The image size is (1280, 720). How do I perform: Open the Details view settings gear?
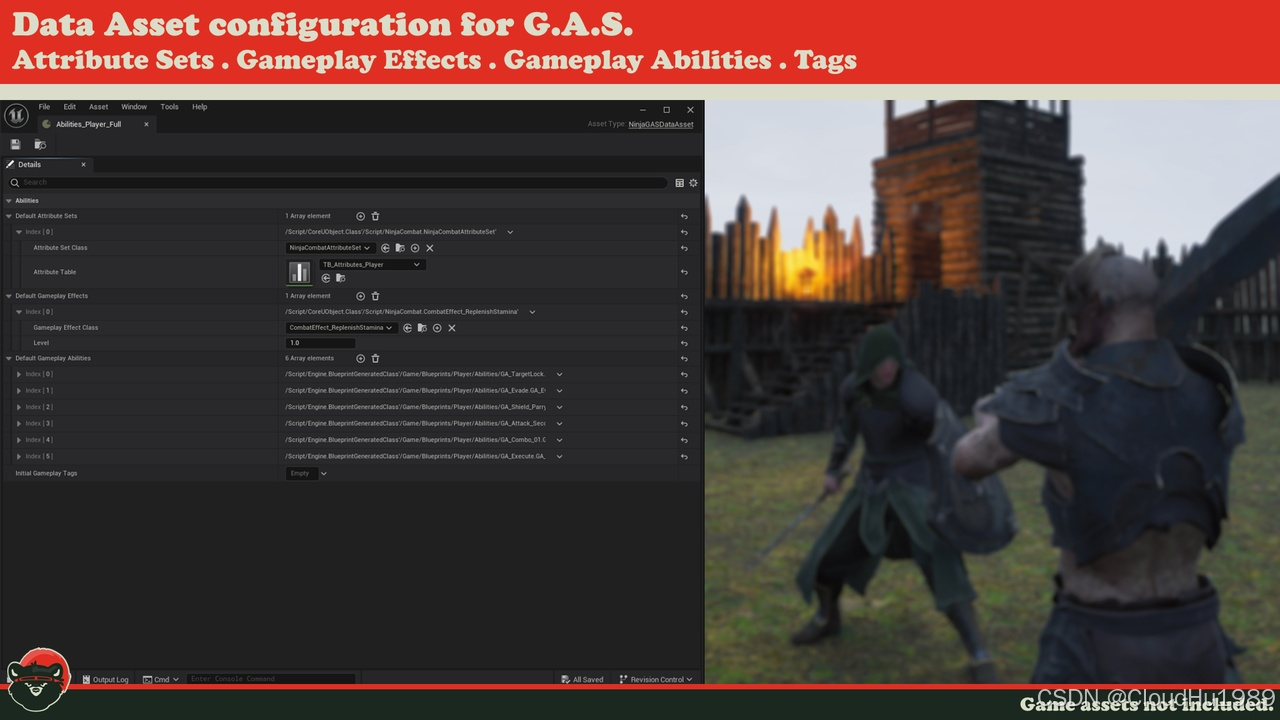point(693,183)
